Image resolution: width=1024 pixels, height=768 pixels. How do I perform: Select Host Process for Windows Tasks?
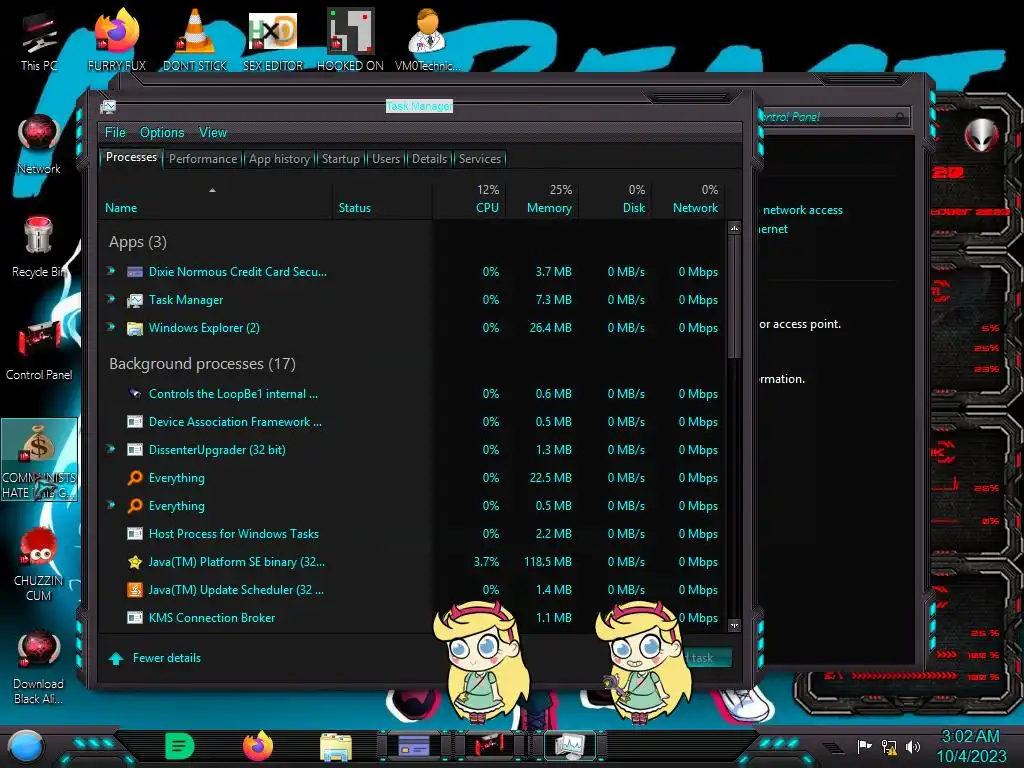point(413,534)
